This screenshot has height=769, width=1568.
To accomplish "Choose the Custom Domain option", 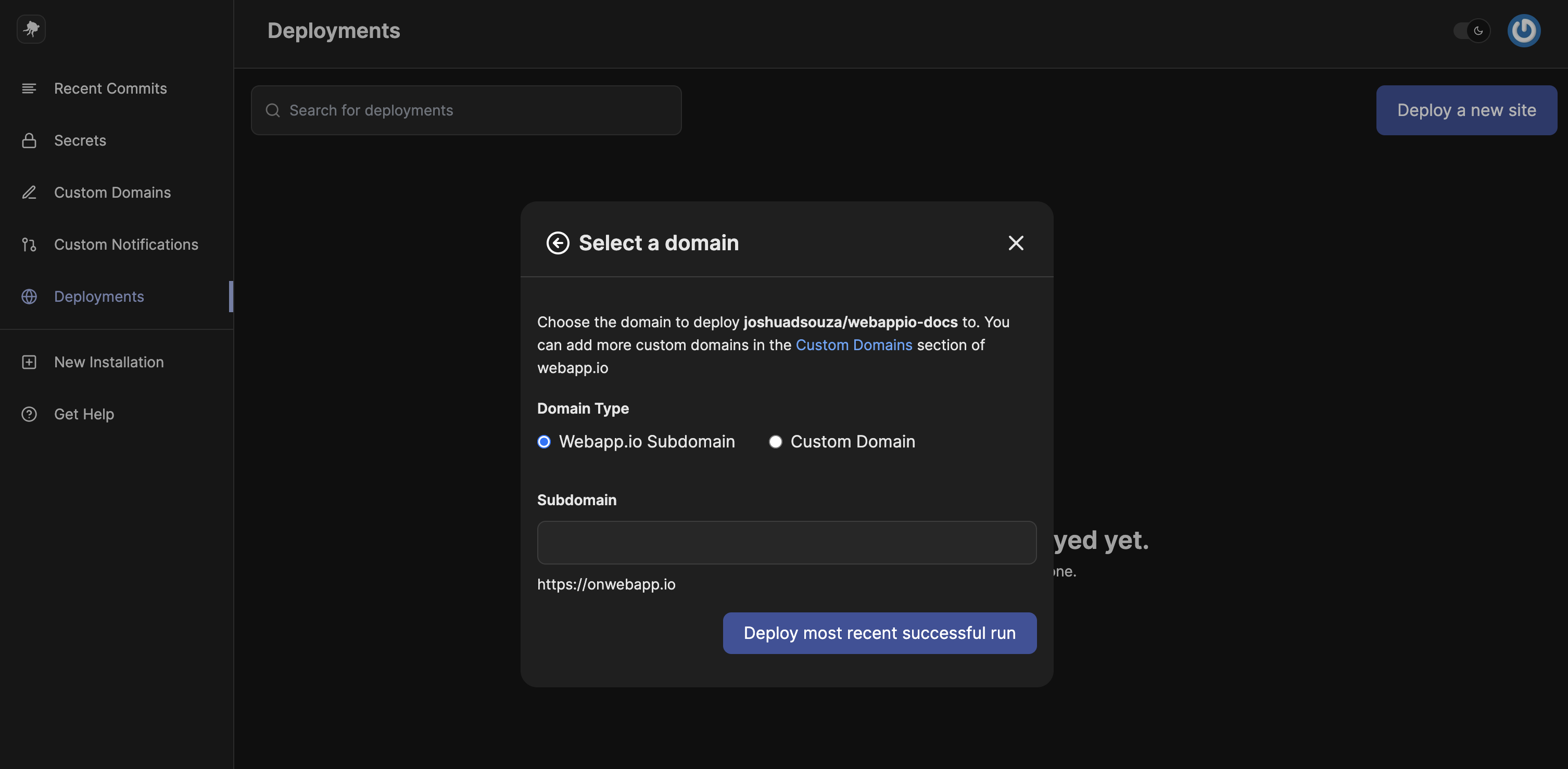I will click(775, 442).
